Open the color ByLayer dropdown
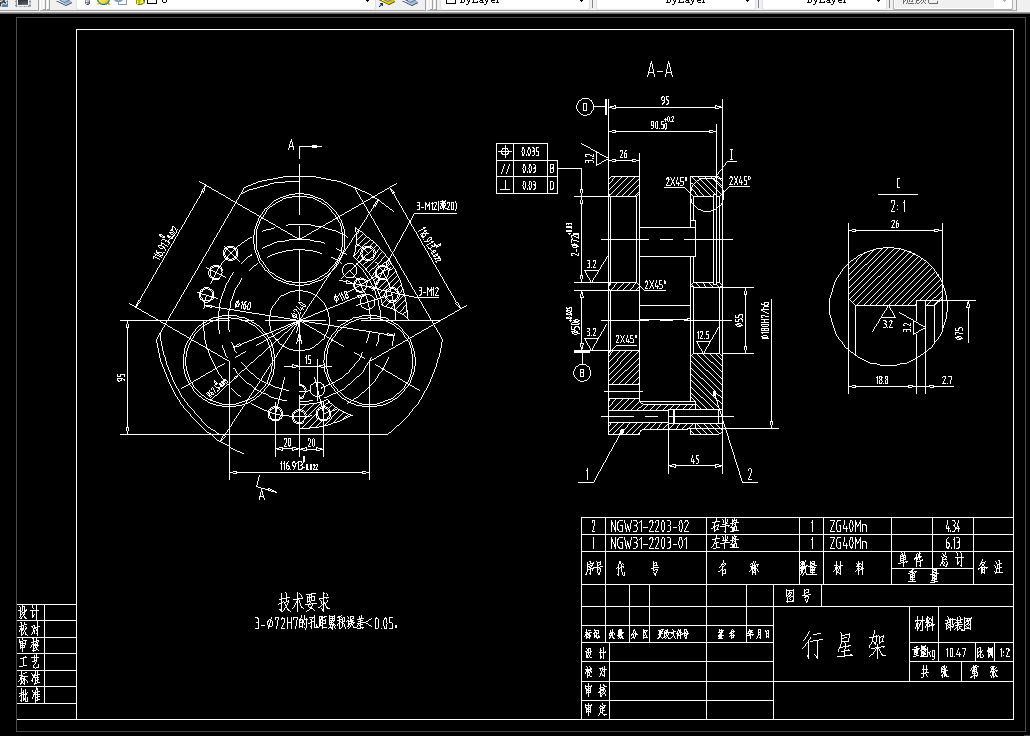Image resolution: width=1030 pixels, height=736 pixels. 512,3
